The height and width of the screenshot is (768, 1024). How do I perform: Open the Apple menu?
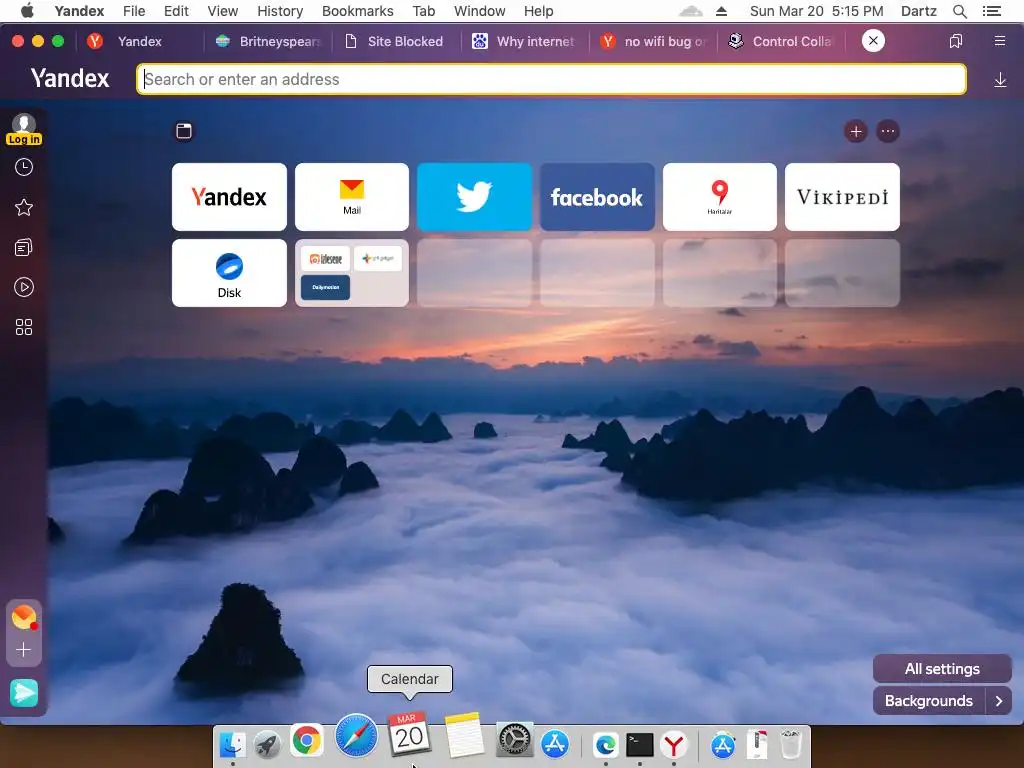[x=27, y=10]
